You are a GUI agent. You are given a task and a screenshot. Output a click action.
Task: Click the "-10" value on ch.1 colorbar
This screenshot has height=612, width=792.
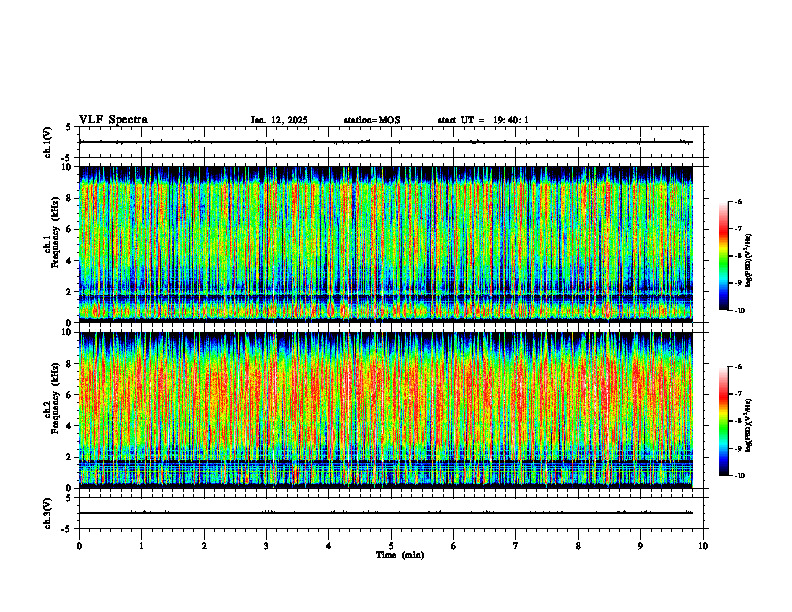(739, 311)
